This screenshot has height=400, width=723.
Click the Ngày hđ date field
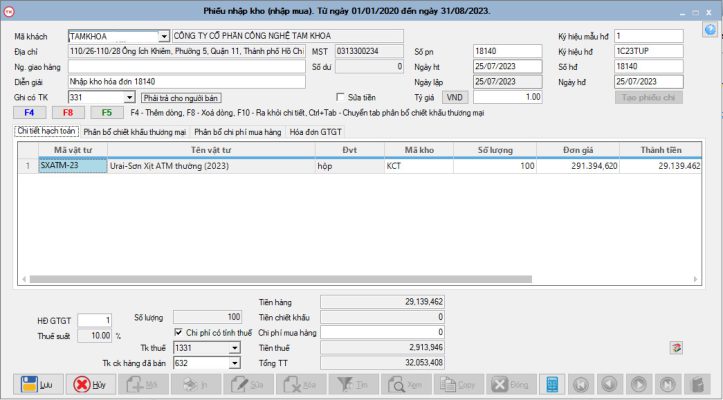[649, 82]
